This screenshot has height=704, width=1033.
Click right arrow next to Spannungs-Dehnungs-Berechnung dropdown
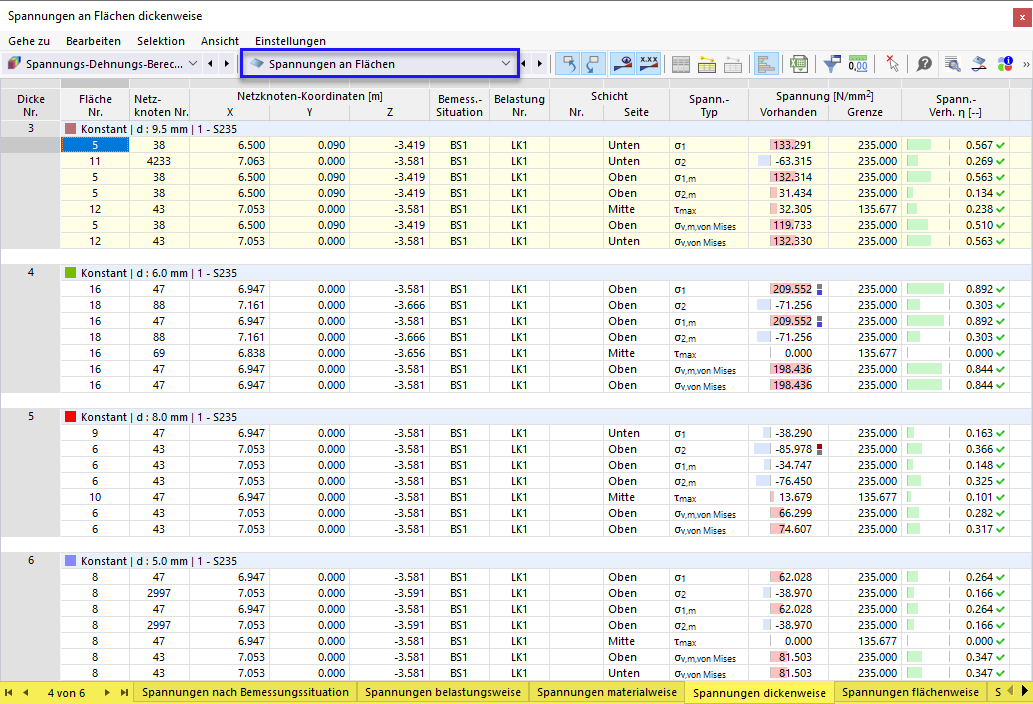pos(227,64)
